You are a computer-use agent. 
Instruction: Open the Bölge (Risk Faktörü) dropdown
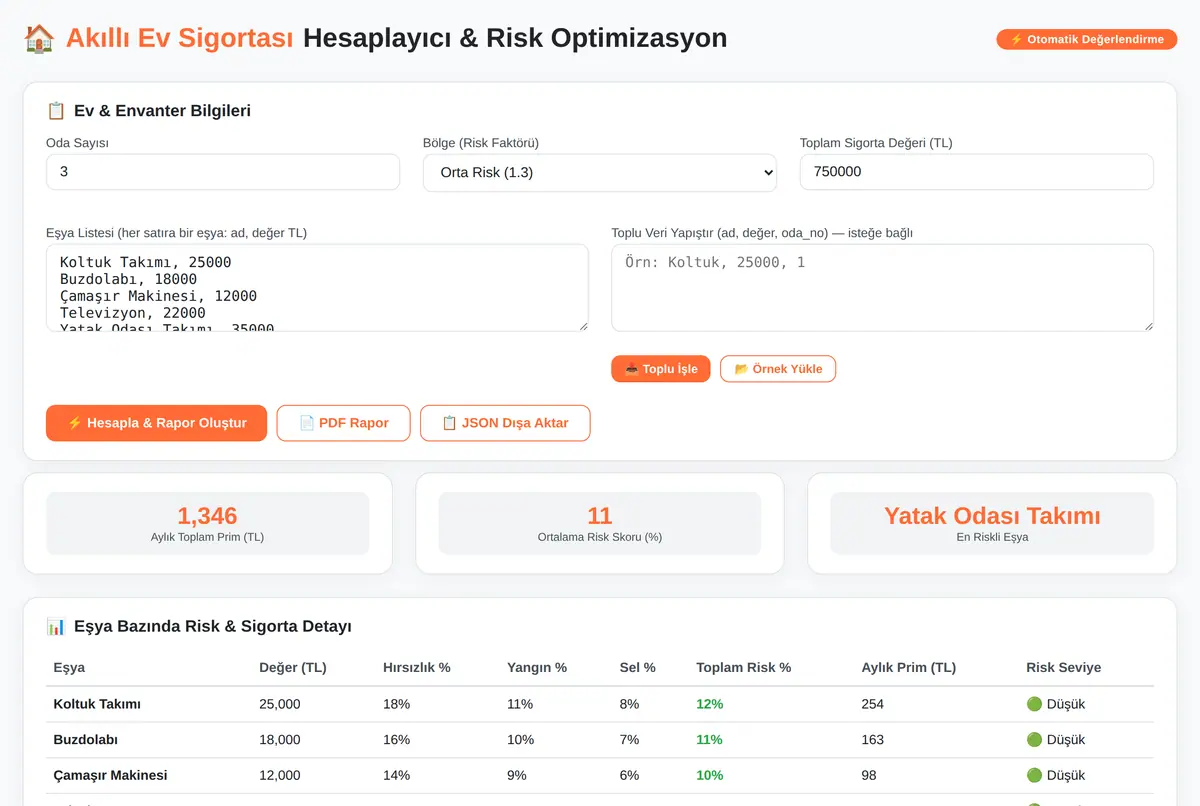(600, 172)
